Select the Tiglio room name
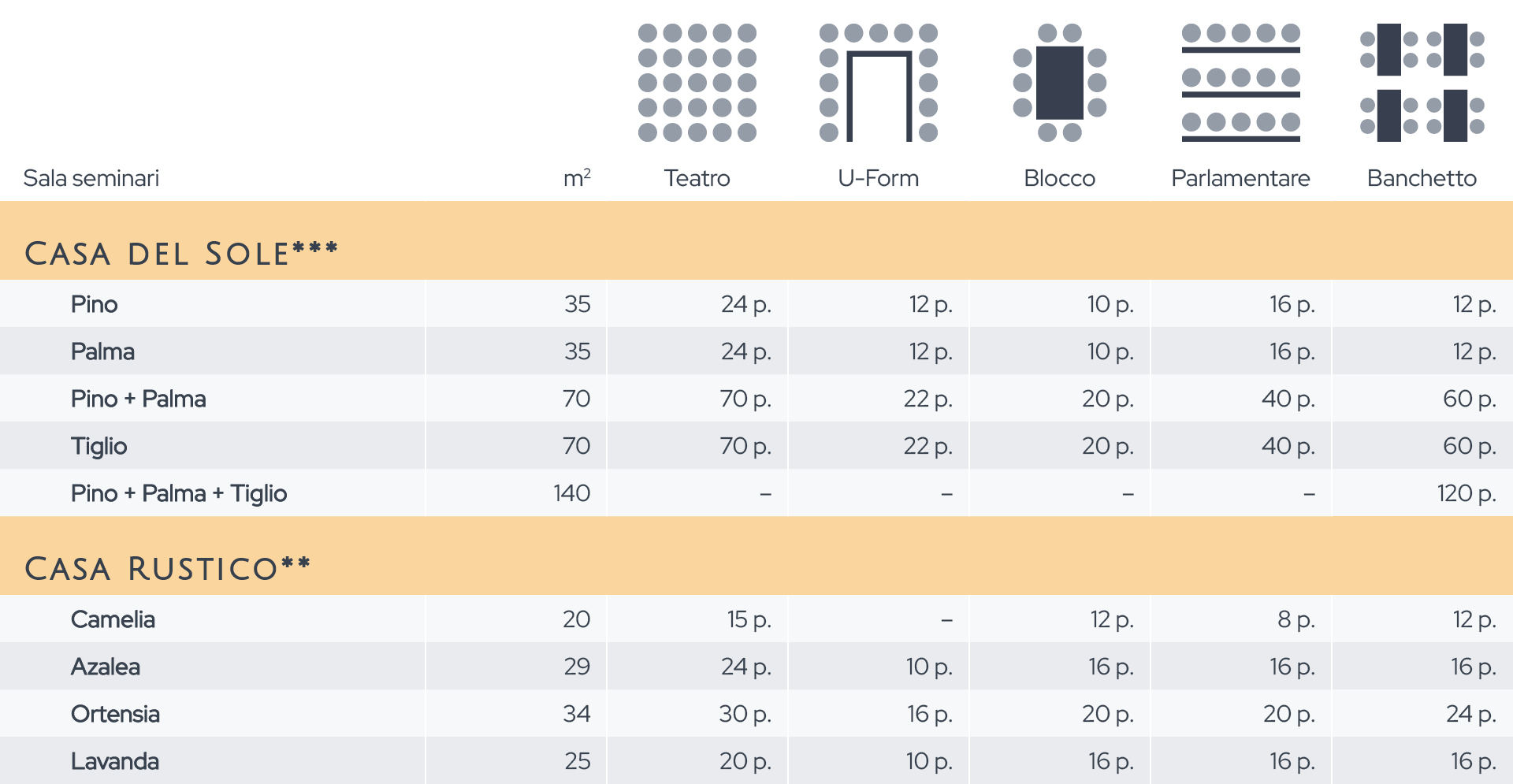This screenshot has width=1513, height=784. (99, 446)
